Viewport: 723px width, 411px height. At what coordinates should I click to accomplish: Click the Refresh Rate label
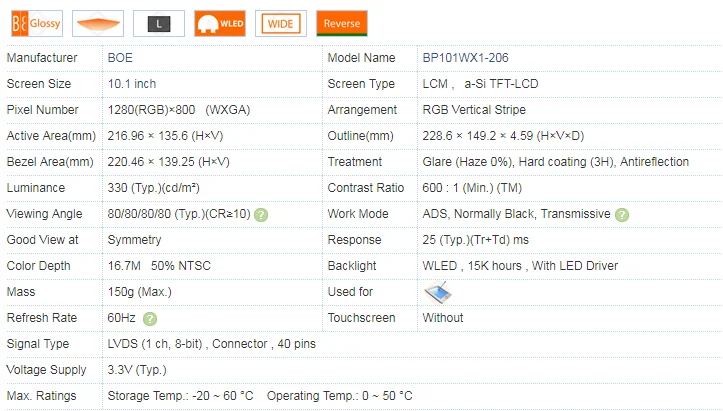pyautogui.click(x=41, y=318)
